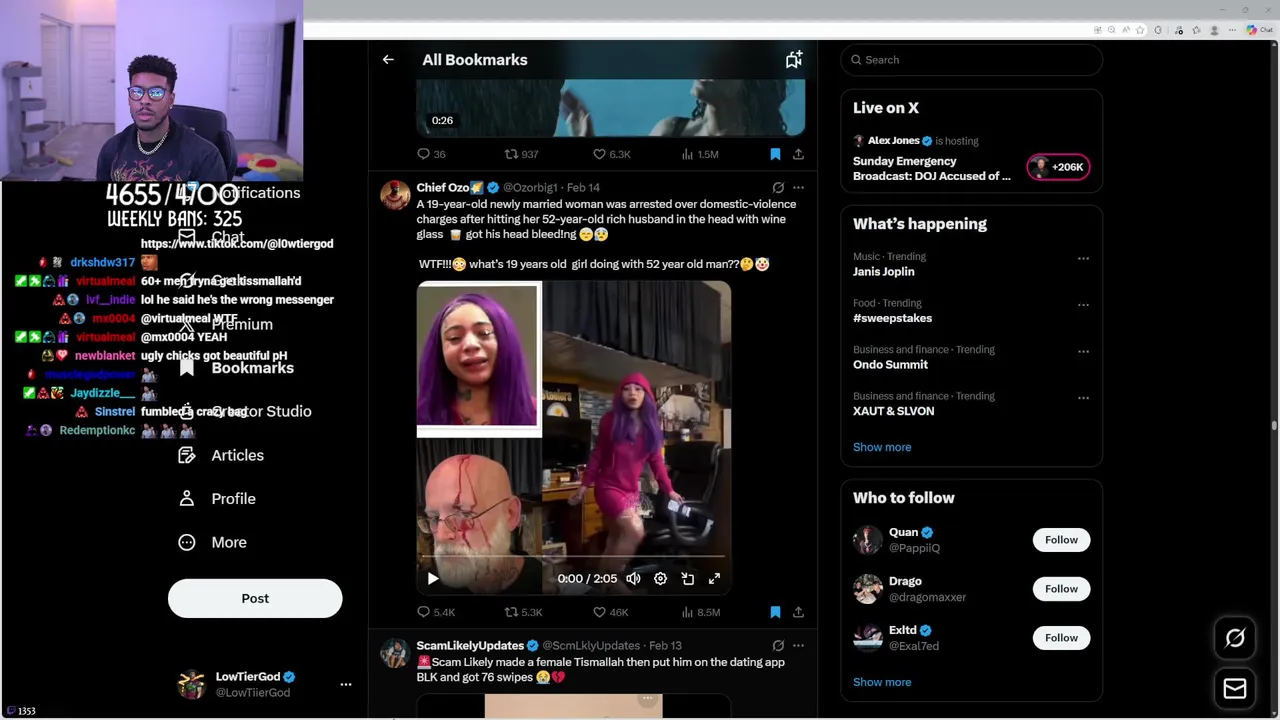Follow Exltd @Exal7ed
1280x720 pixels.
click(x=1061, y=638)
